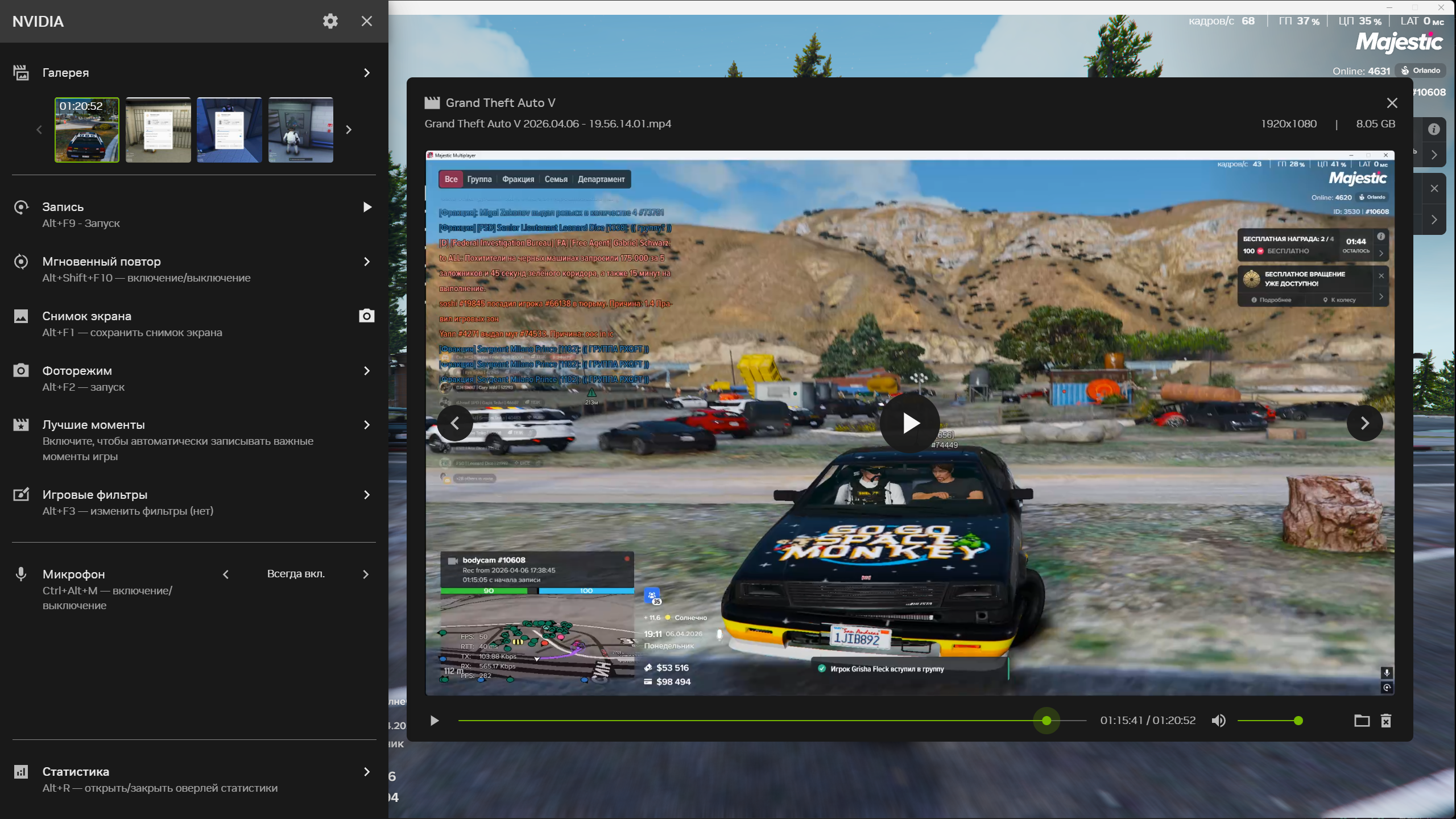Select the Фракция chat tab
The height and width of the screenshot is (819, 1456).
point(518,179)
